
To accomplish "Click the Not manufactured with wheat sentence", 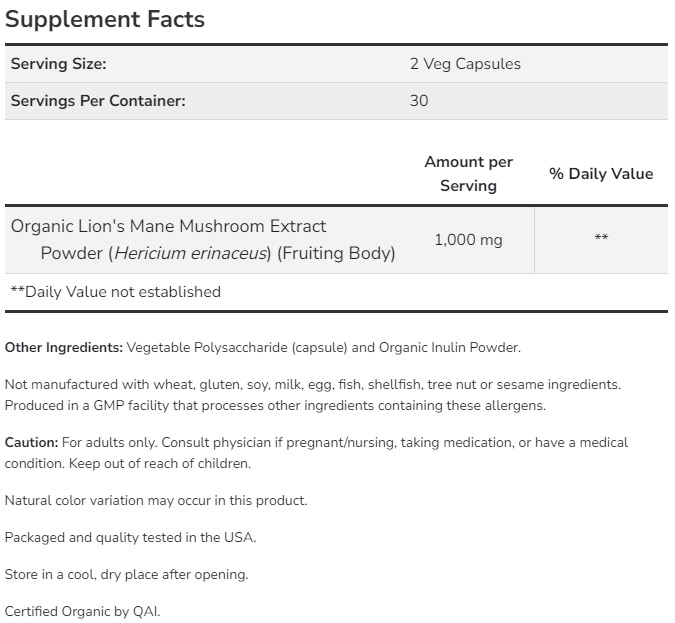I will coord(312,384).
